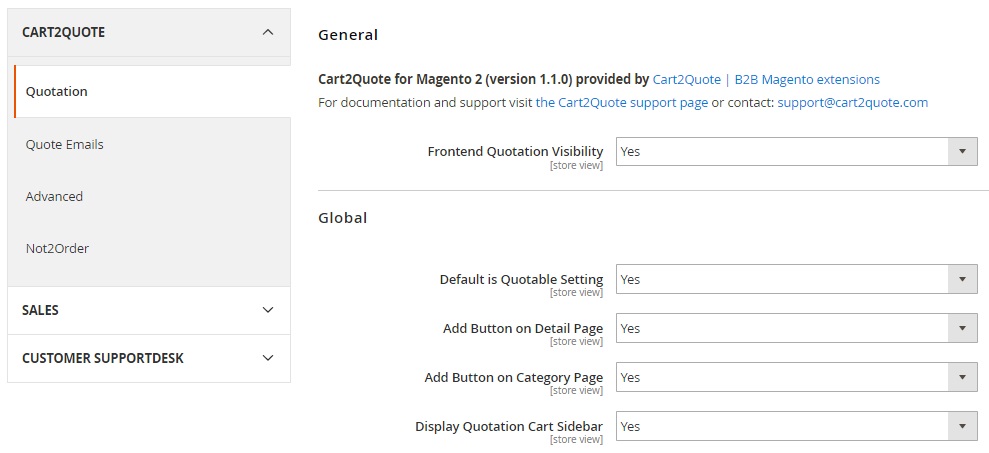Select the Quotation sidebar tab

click(x=57, y=91)
